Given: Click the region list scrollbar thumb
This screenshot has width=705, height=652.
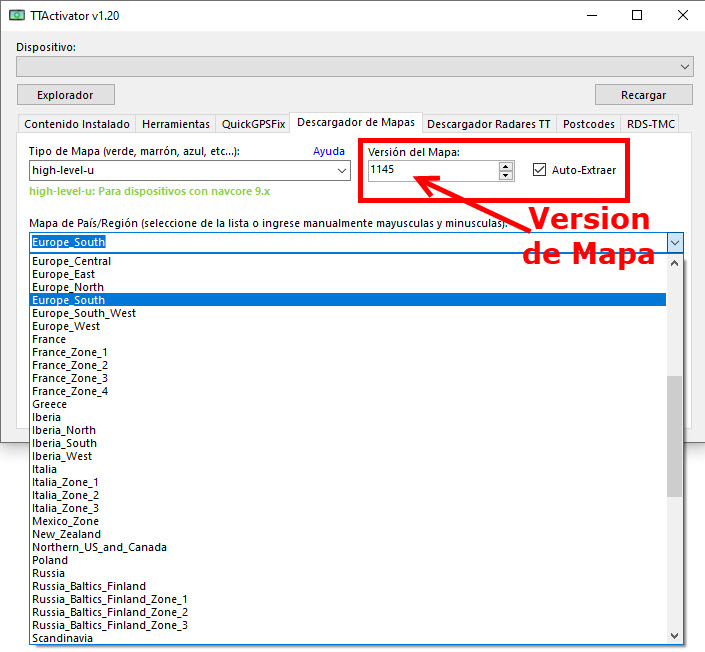Looking at the screenshot, I should click(x=674, y=436).
